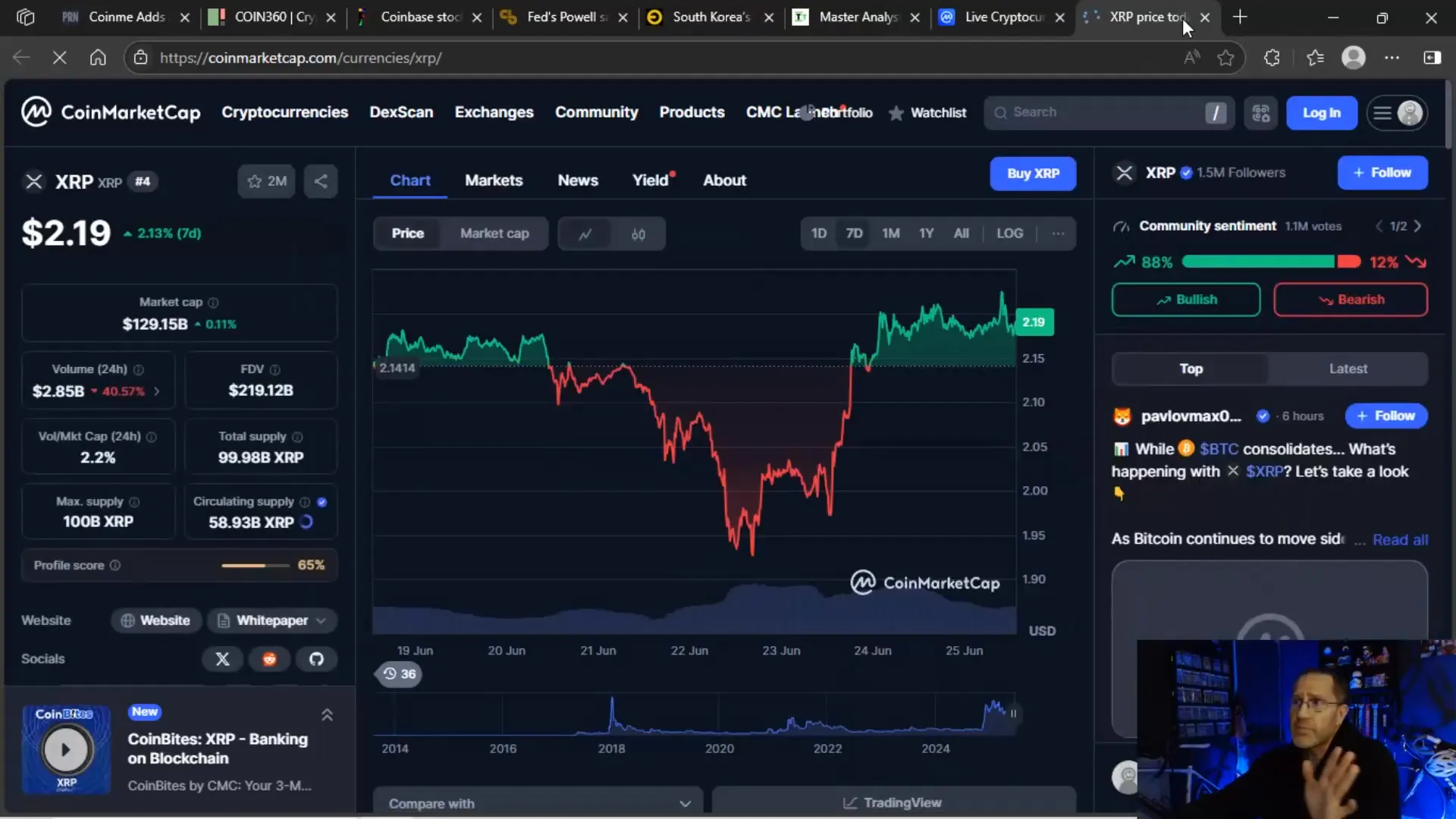Open Edge settings and more menu
1456x819 pixels.
tap(1392, 58)
